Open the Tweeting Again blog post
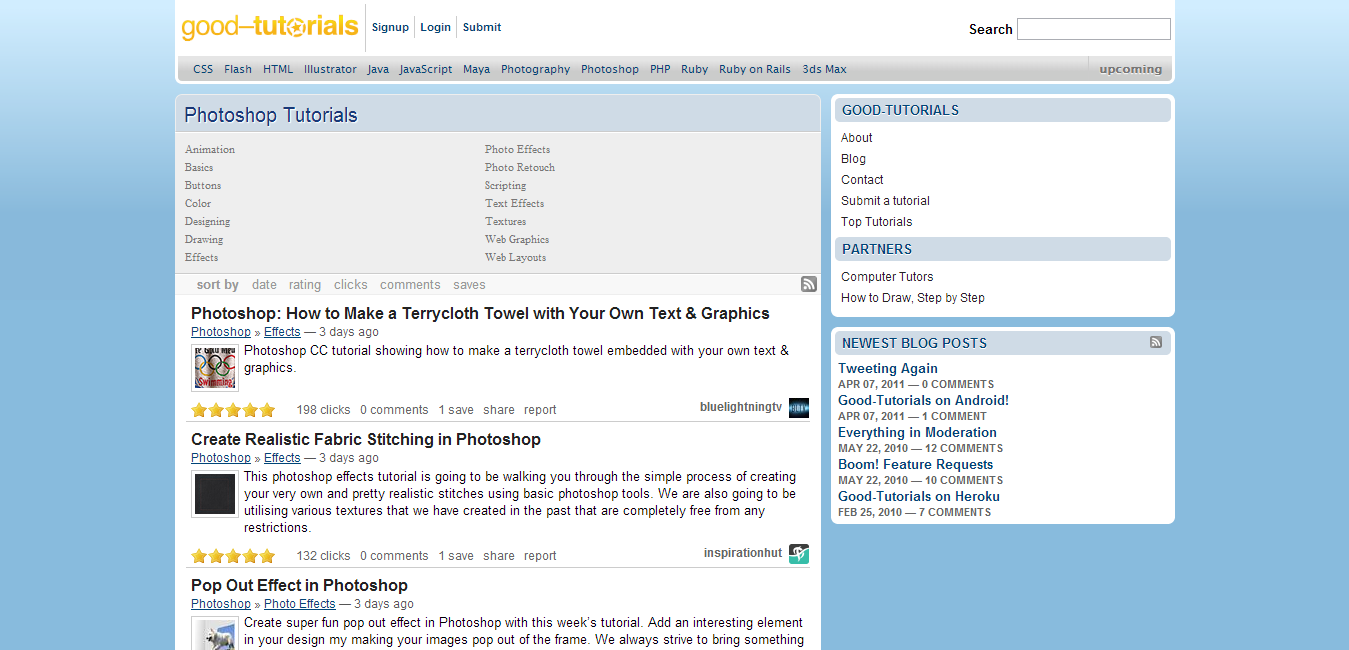The height and width of the screenshot is (650, 1349). pyautogui.click(x=888, y=368)
